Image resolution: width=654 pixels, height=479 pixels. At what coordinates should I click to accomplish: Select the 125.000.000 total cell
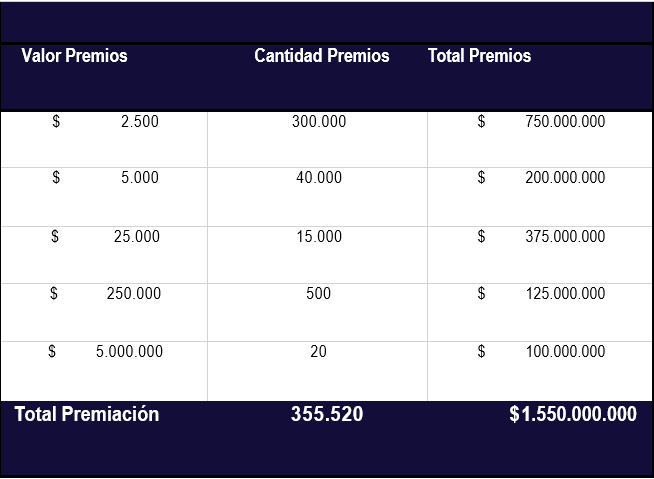pos(540,313)
